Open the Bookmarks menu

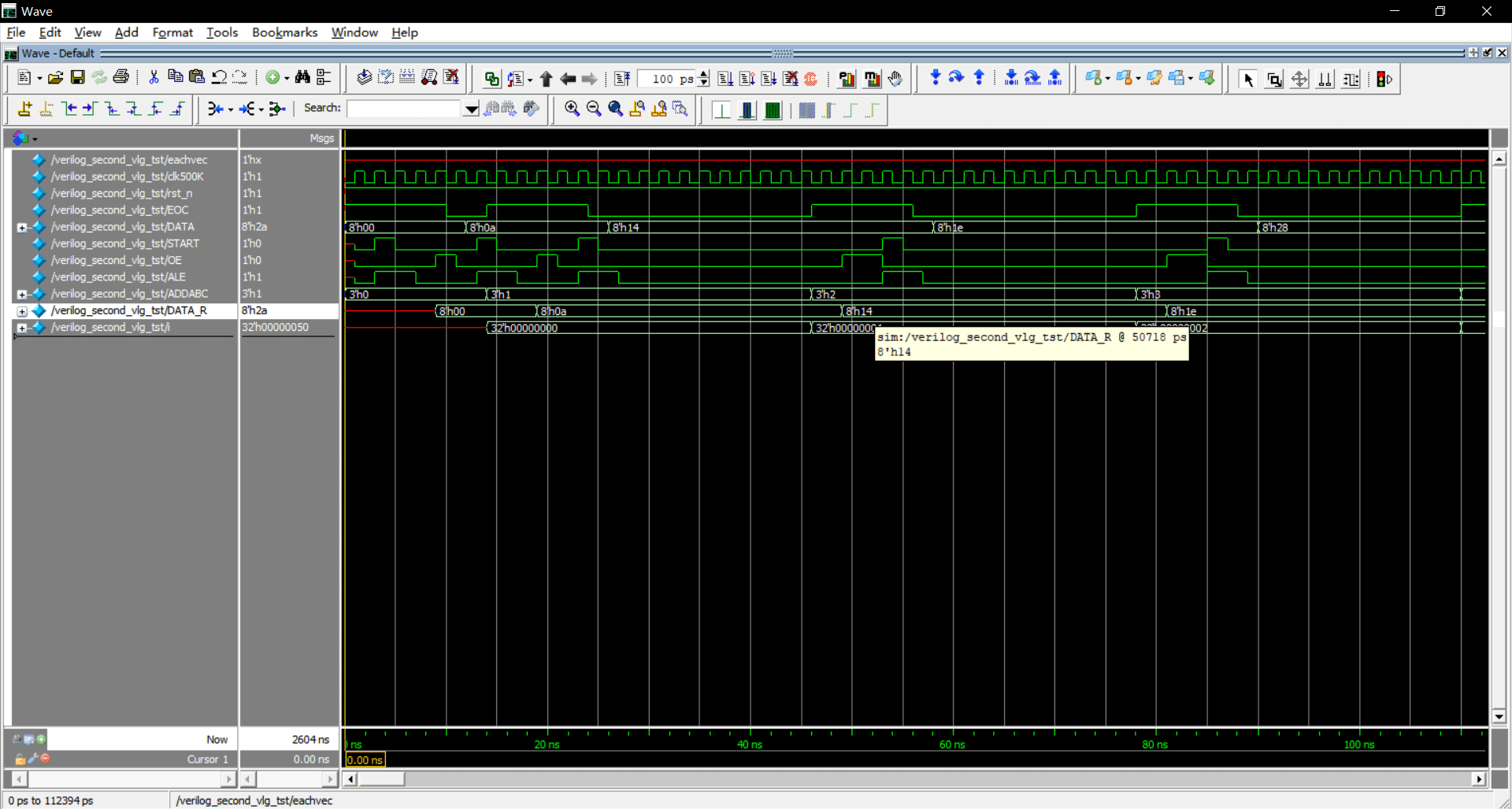pos(284,32)
